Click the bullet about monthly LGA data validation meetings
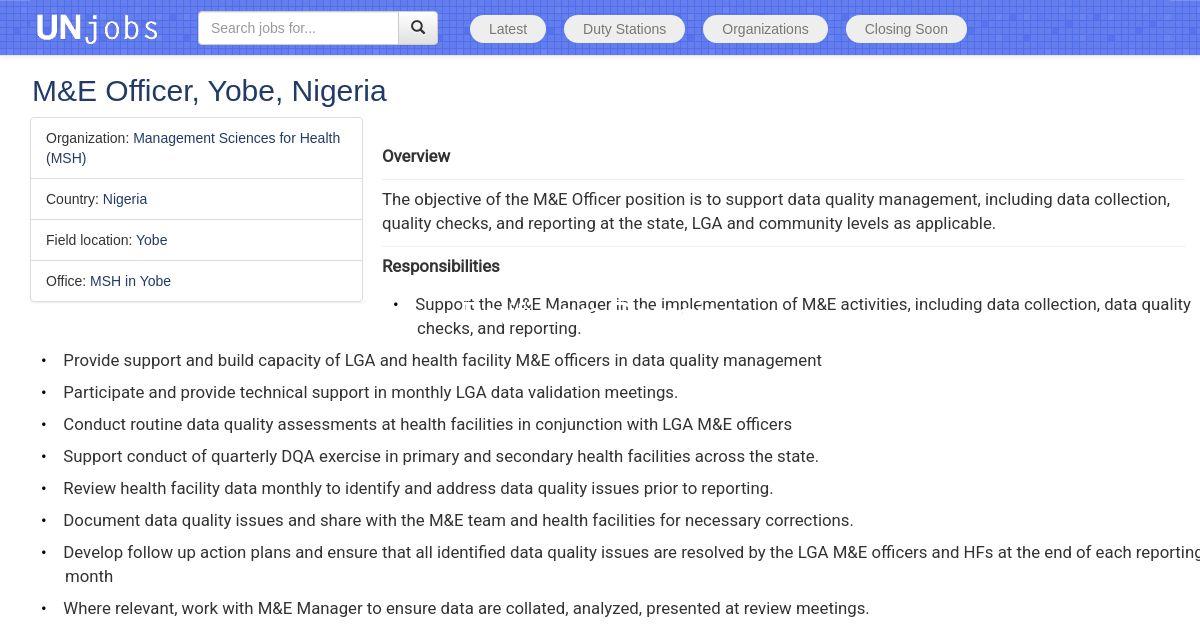 click(370, 392)
